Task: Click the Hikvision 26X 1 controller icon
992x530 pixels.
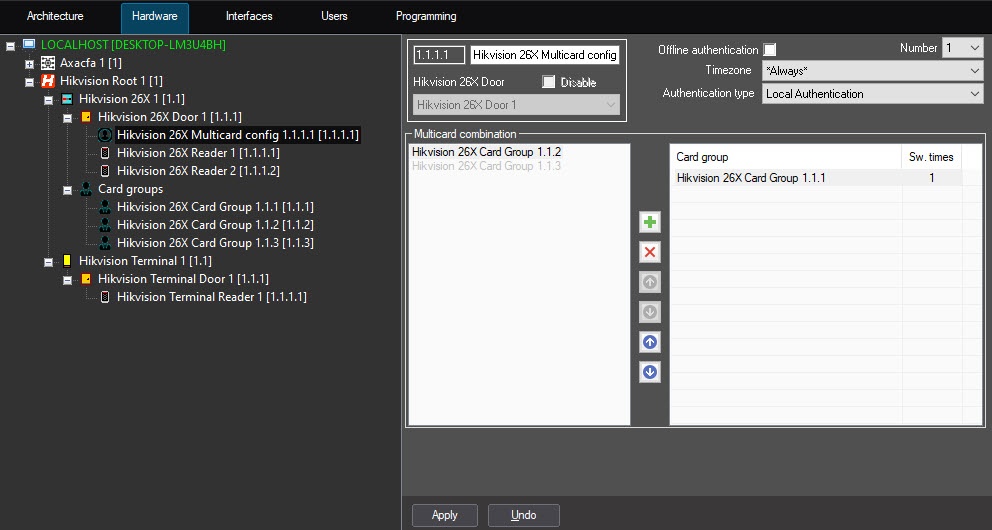Action: tap(67, 99)
